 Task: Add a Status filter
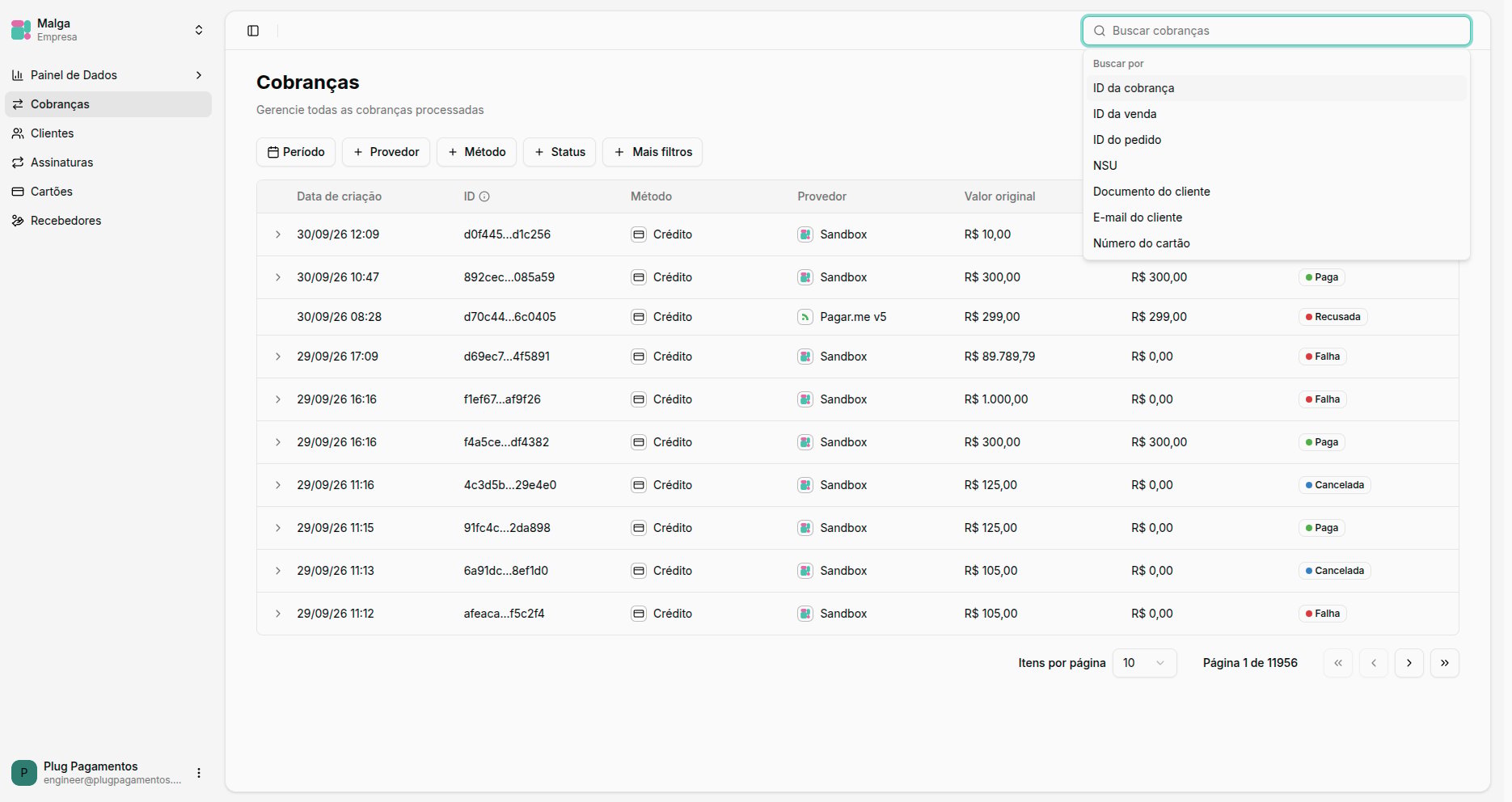tap(560, 152)
